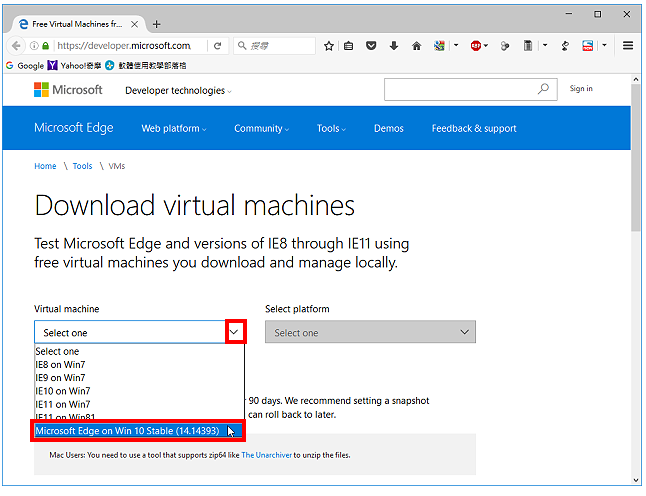Screen dimensions: 646x496
Task: Choose IE10 on Win7 option
Action: click(140, 391)
